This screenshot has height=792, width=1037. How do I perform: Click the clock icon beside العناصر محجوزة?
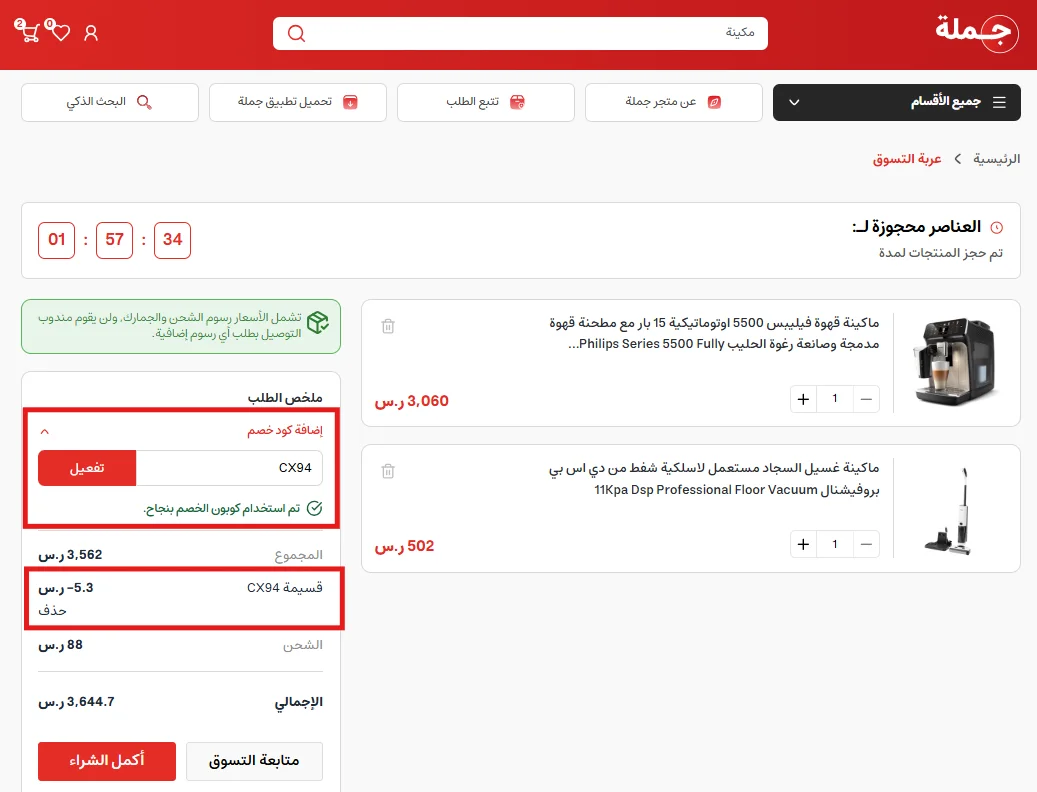point(996,227)
